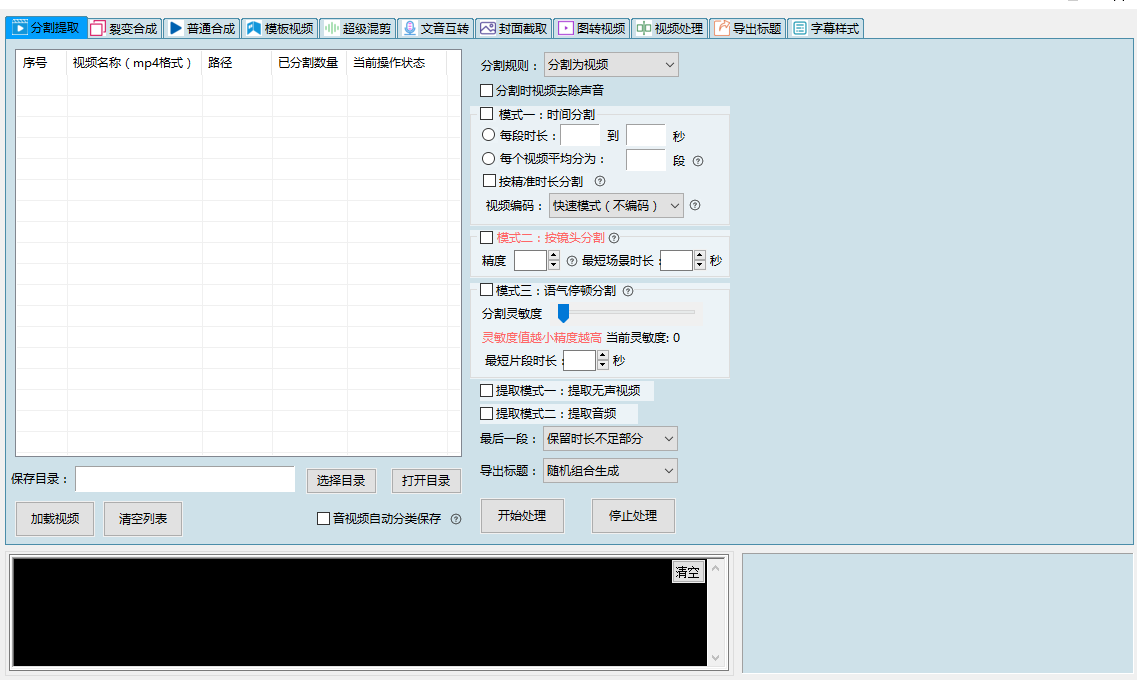The image size is (1137, 680).
Task: Check 模式一：时间分割 option
Action: [486, 114]
